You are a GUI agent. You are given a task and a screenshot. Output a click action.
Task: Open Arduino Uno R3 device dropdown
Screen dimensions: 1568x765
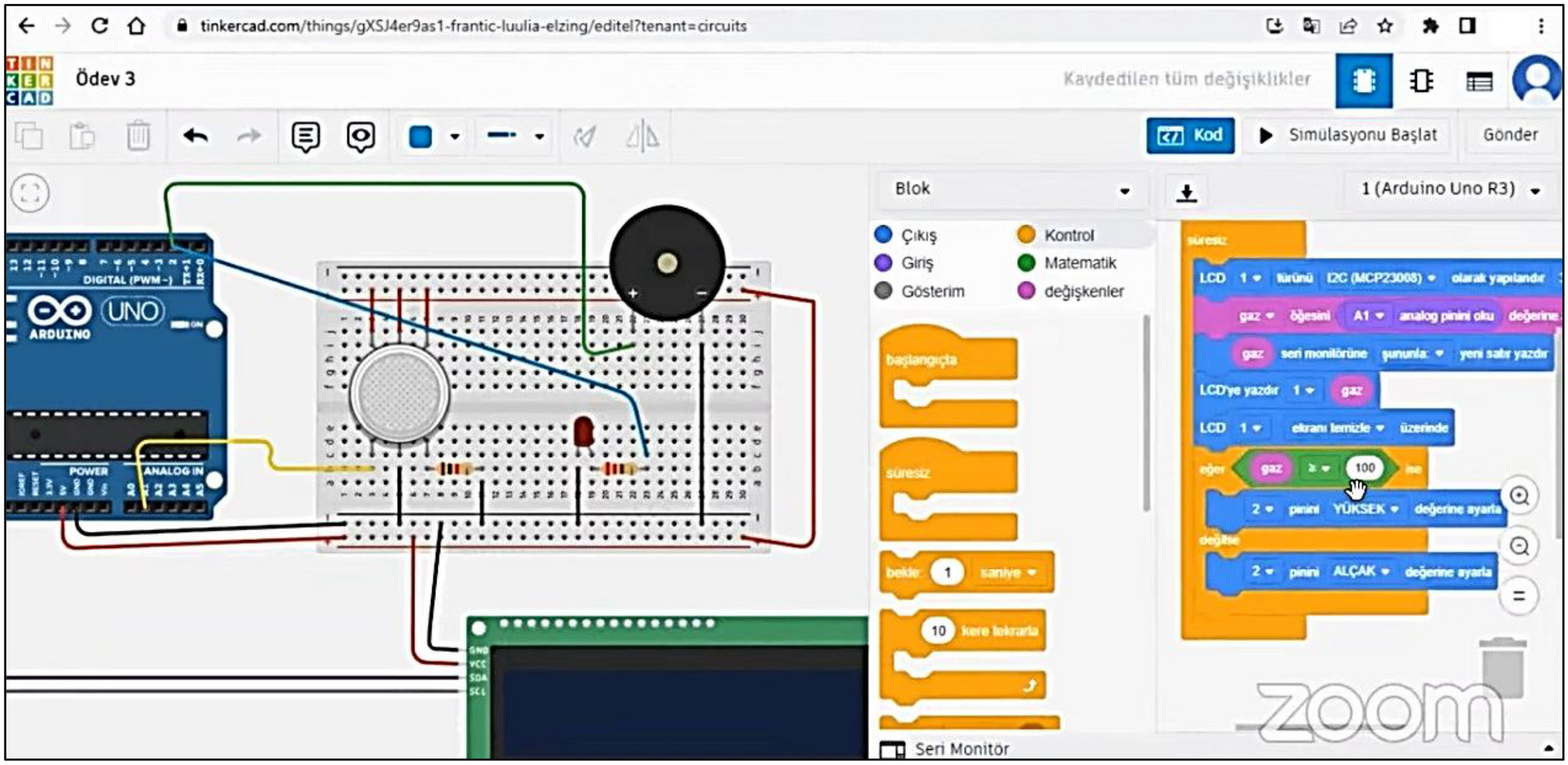[1449, 189]
